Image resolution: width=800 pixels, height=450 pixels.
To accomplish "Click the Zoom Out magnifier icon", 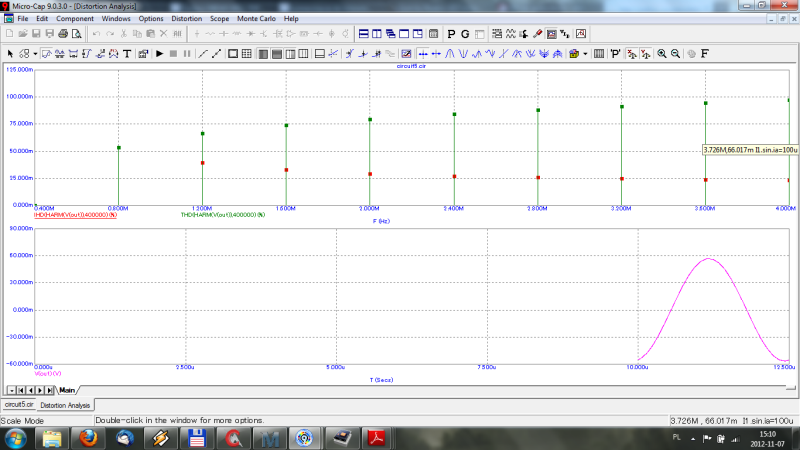I will (675, 54).
